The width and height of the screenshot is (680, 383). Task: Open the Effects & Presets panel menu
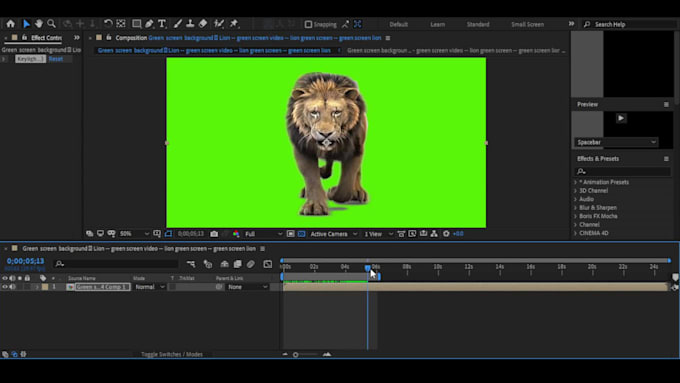[666, 159]
